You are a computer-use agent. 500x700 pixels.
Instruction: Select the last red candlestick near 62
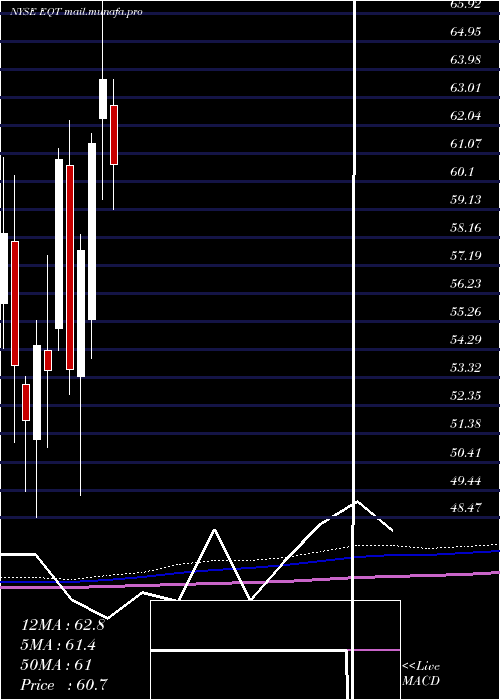tap(114, 135)
